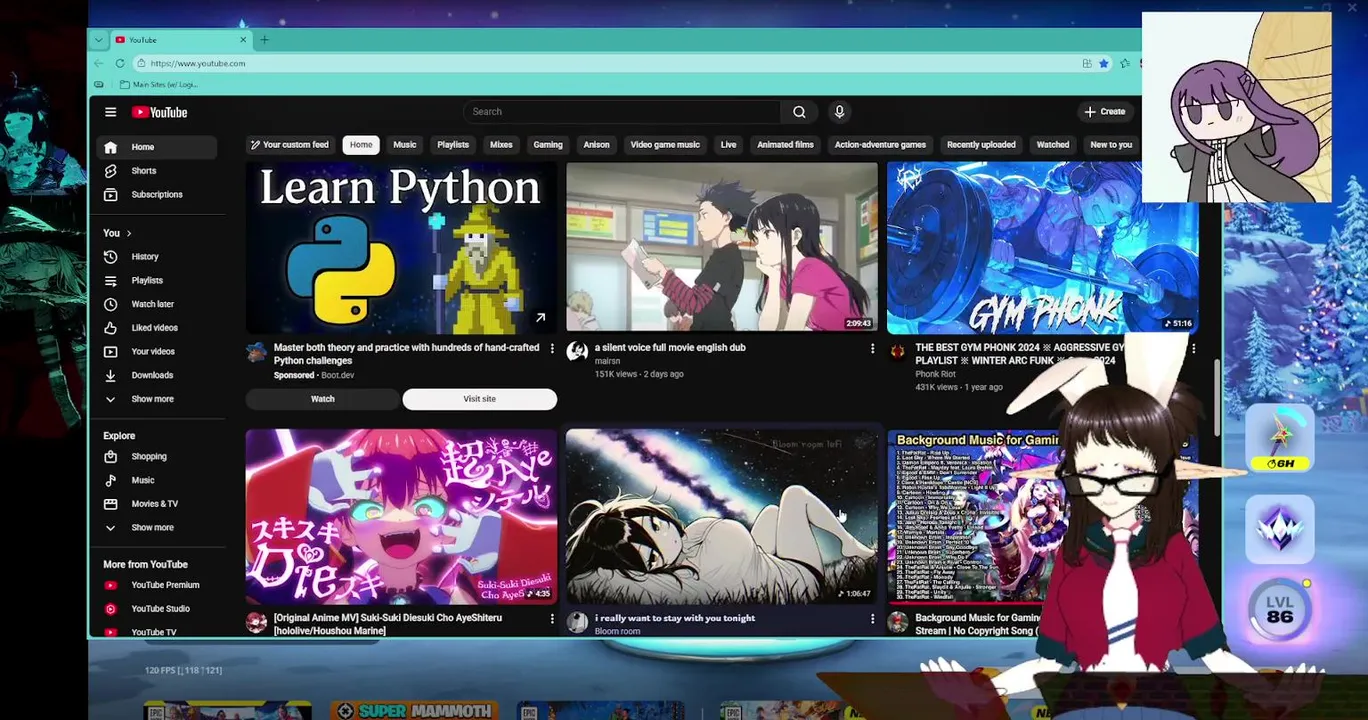
Task: Expand Show more under You section
Action: click(x=158, y=399)
